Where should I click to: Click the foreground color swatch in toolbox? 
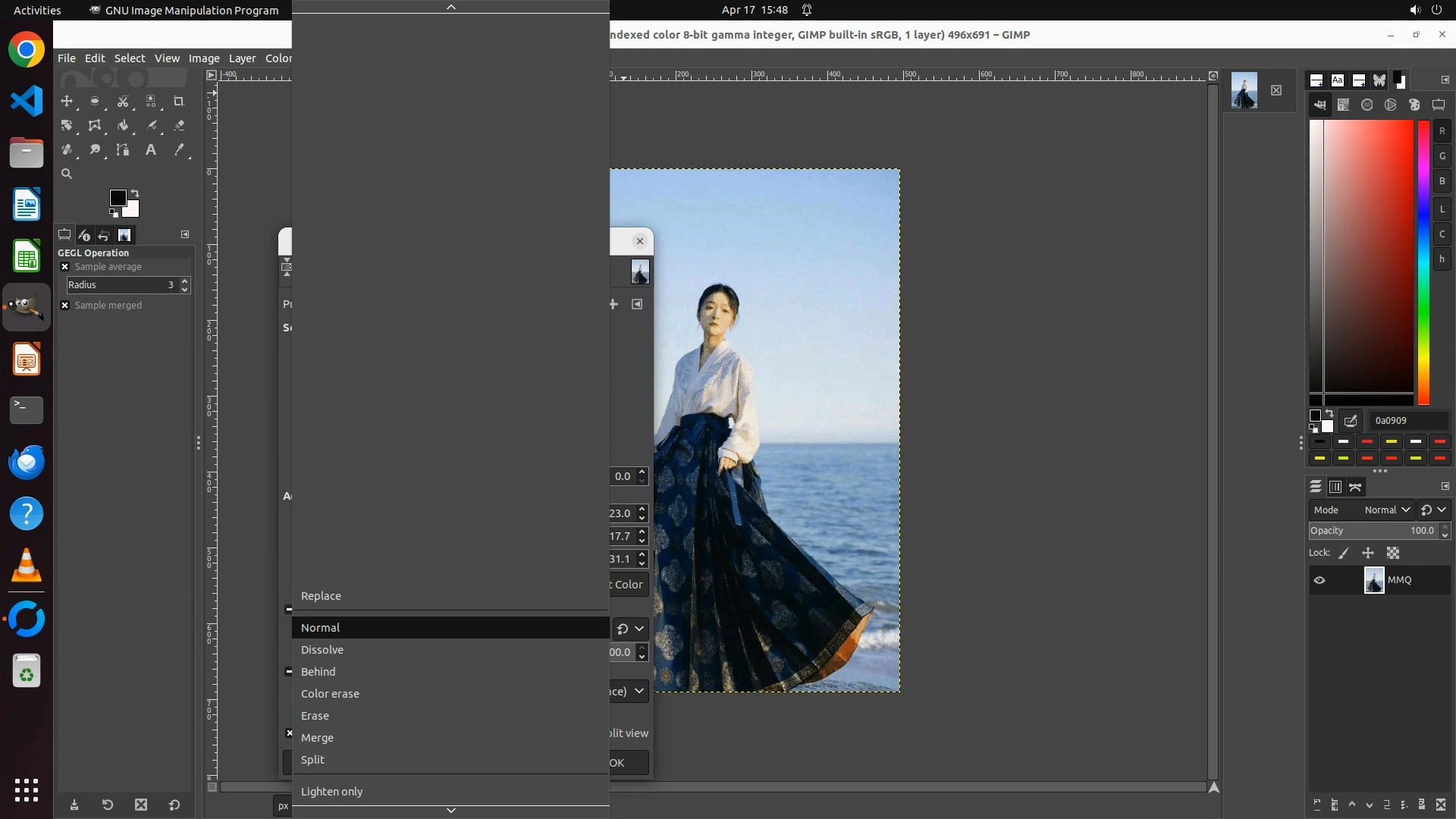tap(118, 198)
